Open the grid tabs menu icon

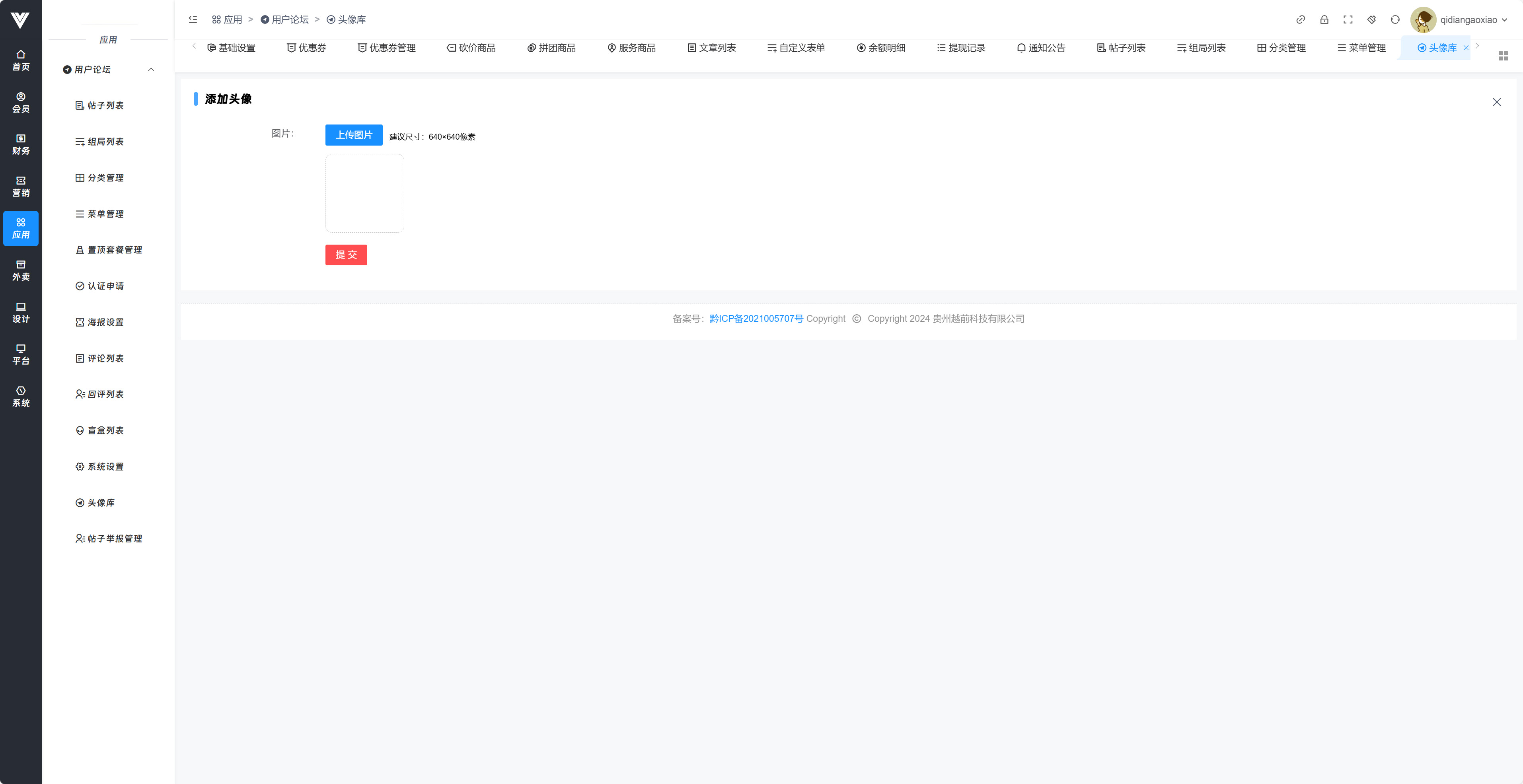click(1503, 56)
